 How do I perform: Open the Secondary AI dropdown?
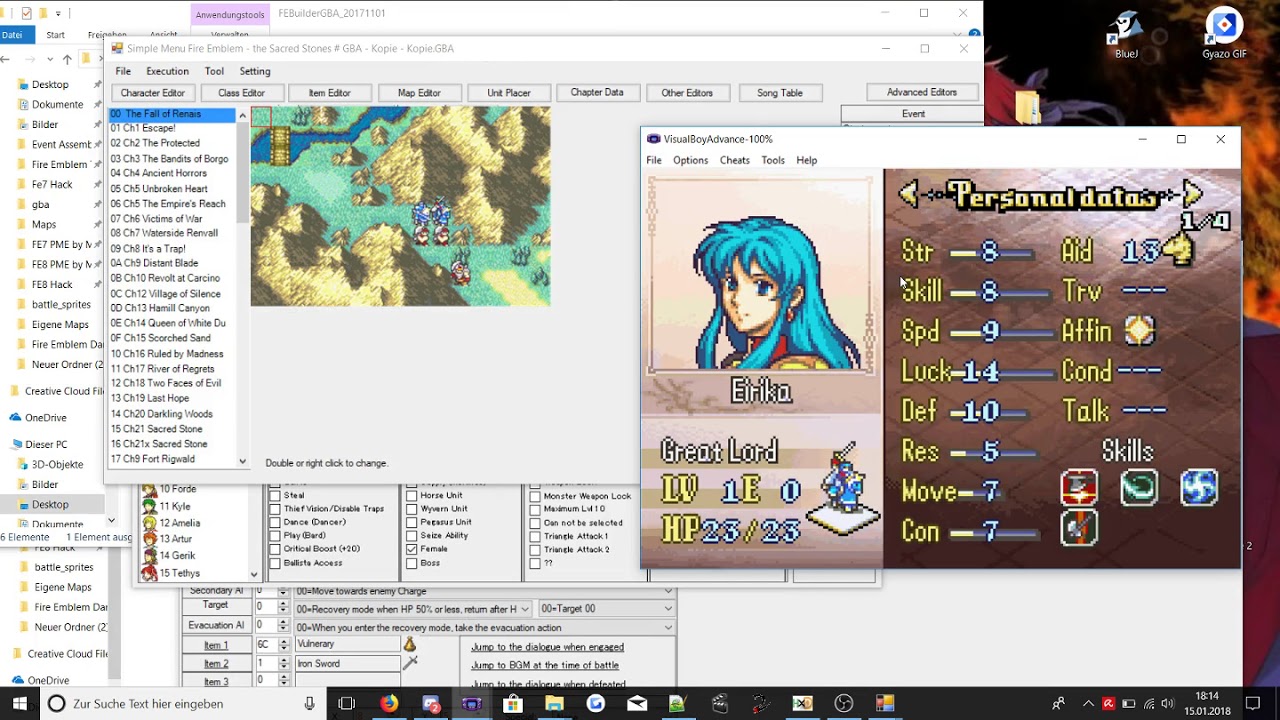(484, 591)
